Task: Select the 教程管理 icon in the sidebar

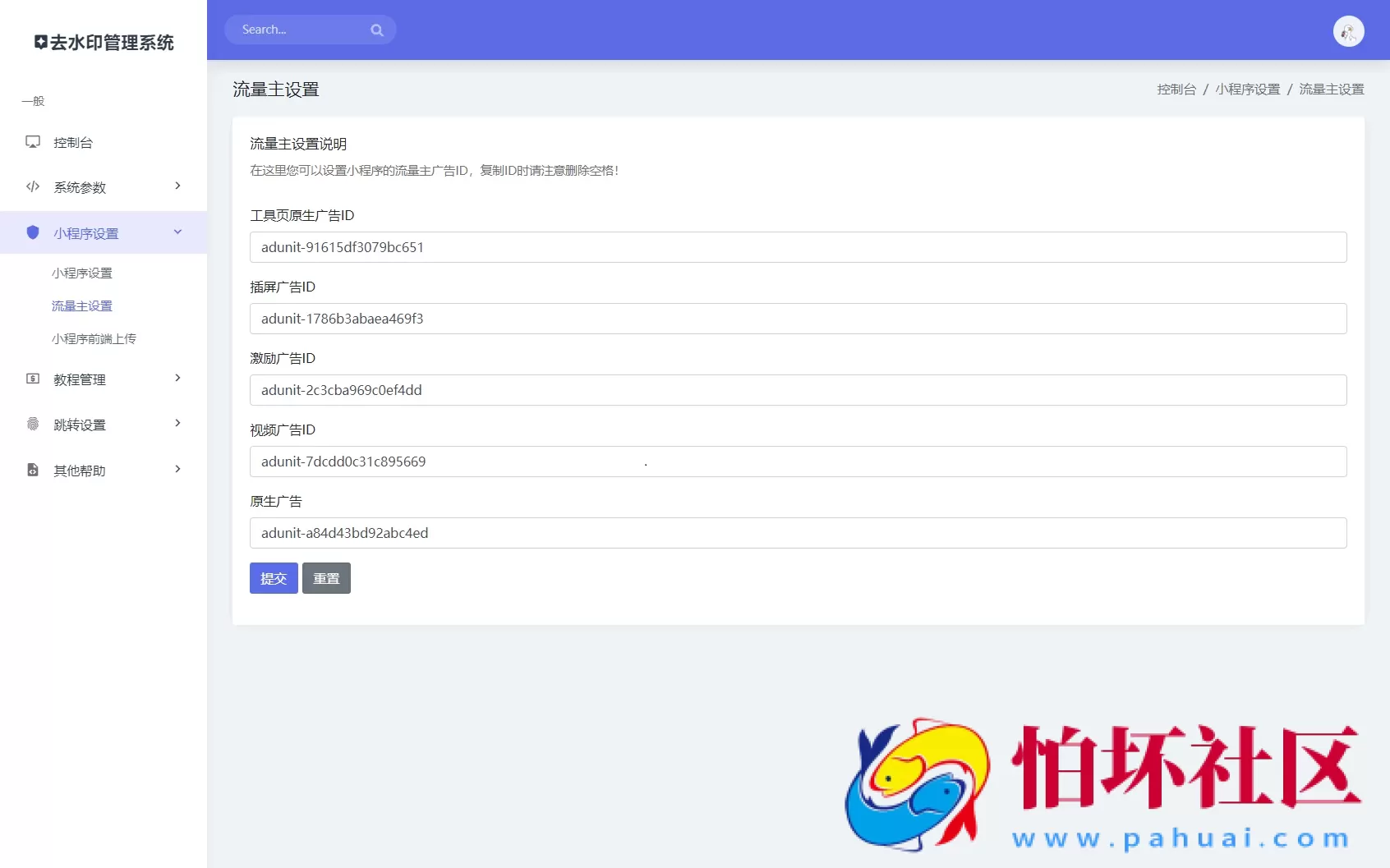Action: [x=32, y=379]
